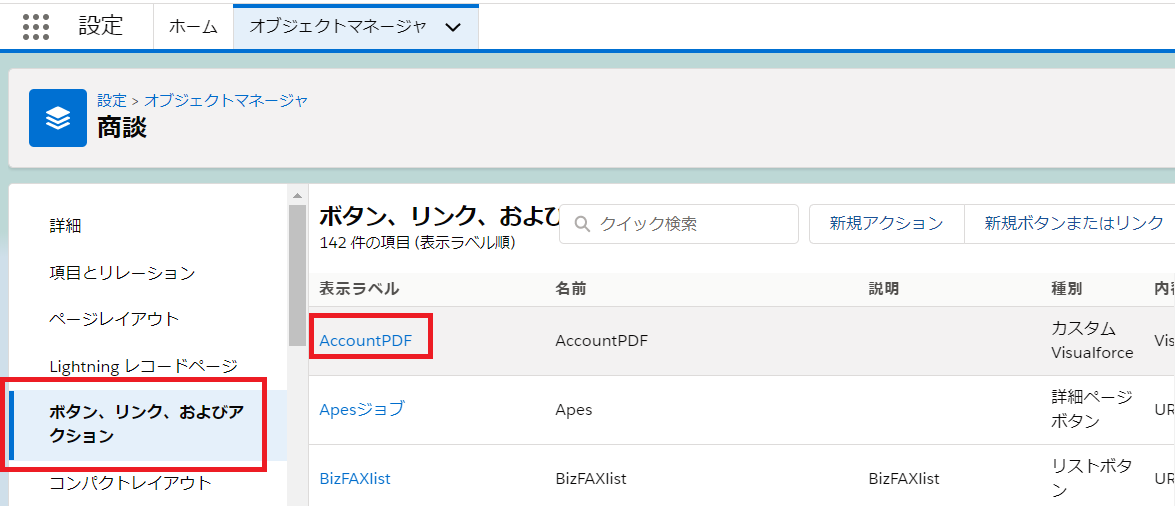Viewport: 1175px width, 506px height.
Task: Open the Apesジョブ link
Action: point(362,409)
